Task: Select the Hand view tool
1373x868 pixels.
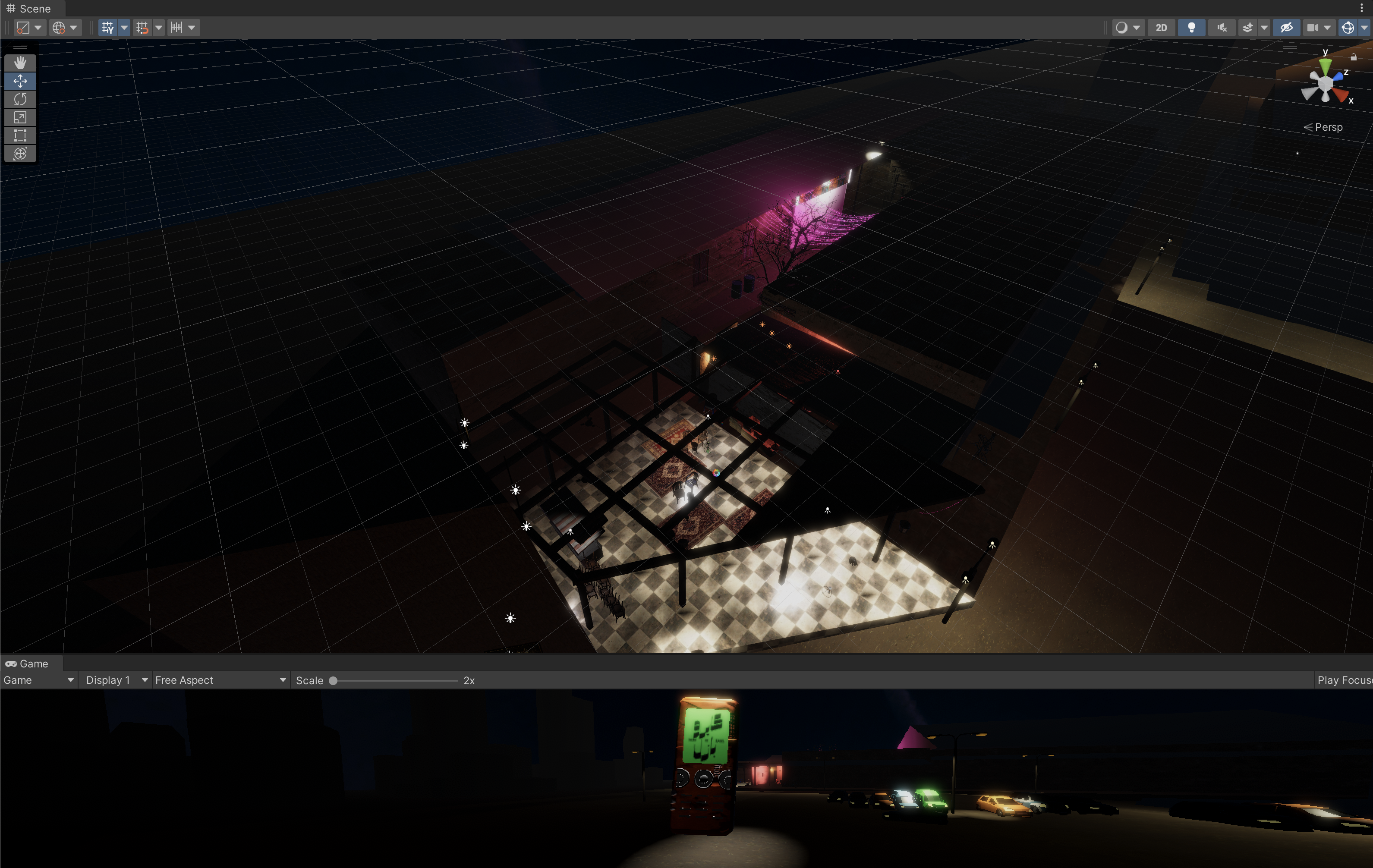Action: pos(20,63)
